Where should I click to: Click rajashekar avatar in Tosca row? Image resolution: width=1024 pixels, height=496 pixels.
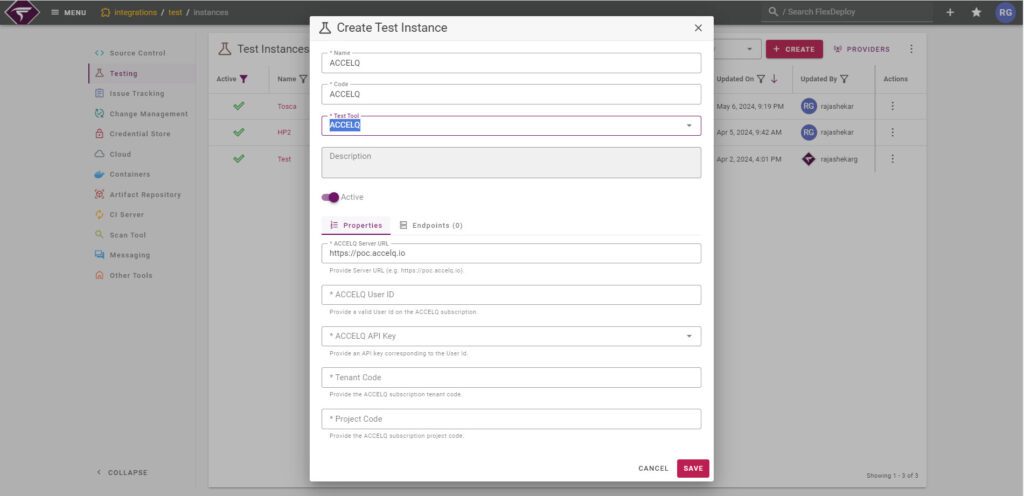(x=808, y=106)
